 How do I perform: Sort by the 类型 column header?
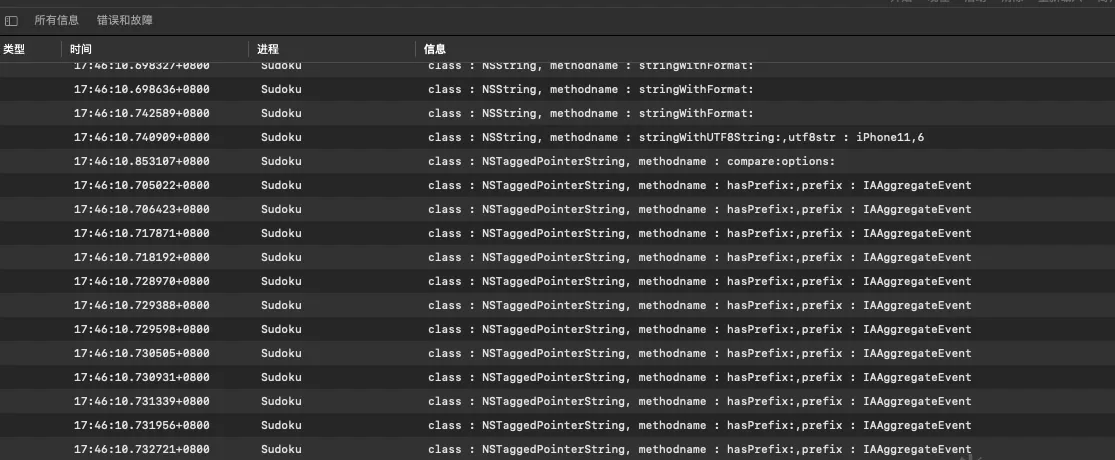click(x=14, y=49)
